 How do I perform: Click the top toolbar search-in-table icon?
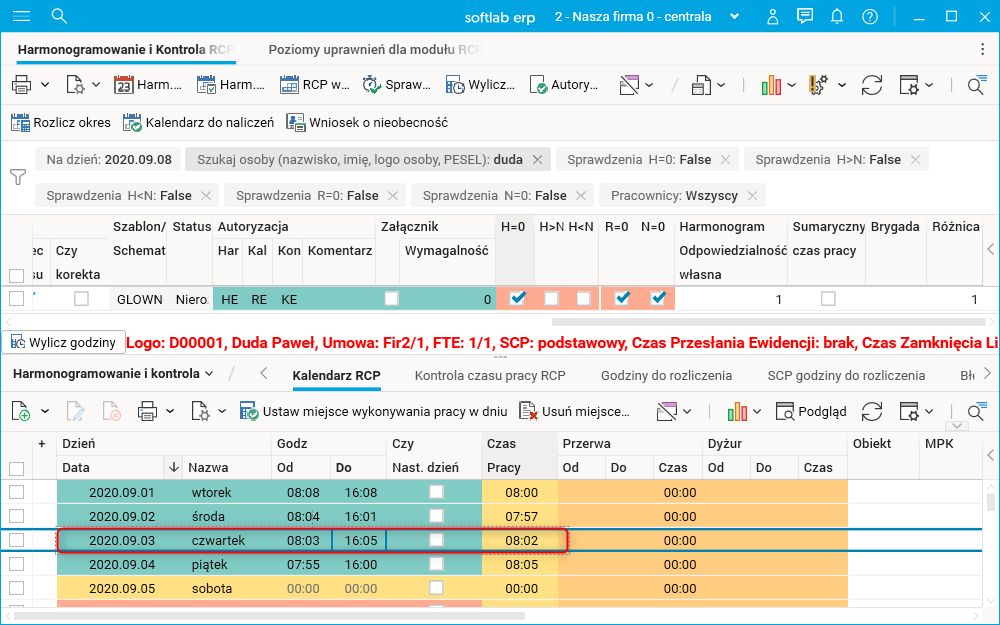tap(976, 85)
